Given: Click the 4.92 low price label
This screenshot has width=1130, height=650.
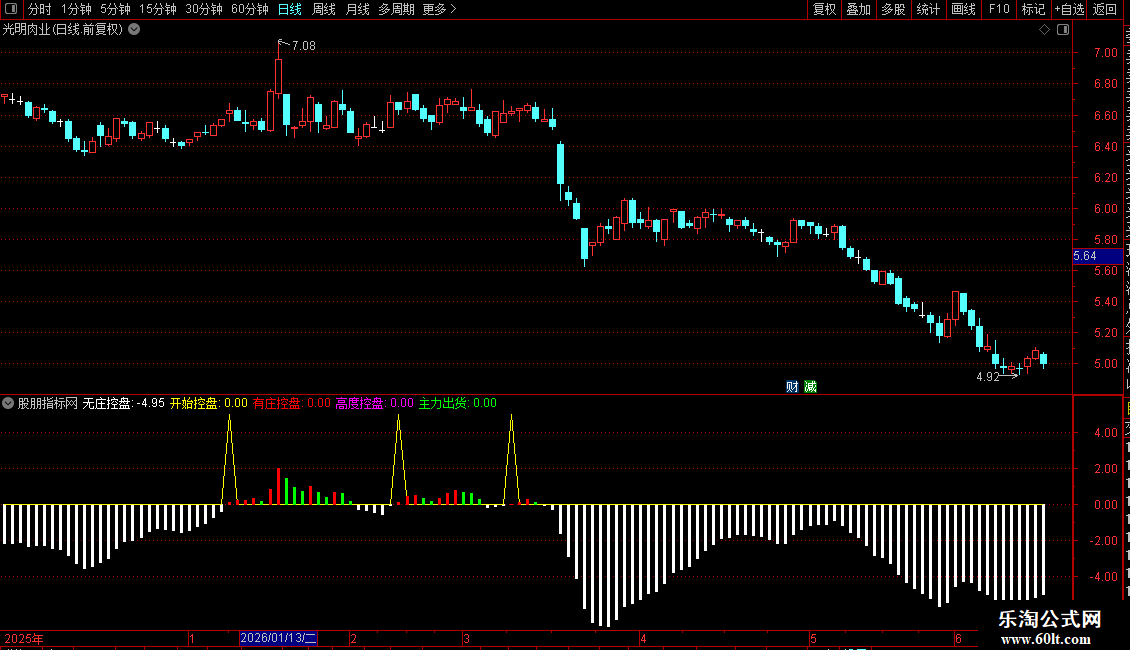Looking at the screenshot, I should 988,377.
